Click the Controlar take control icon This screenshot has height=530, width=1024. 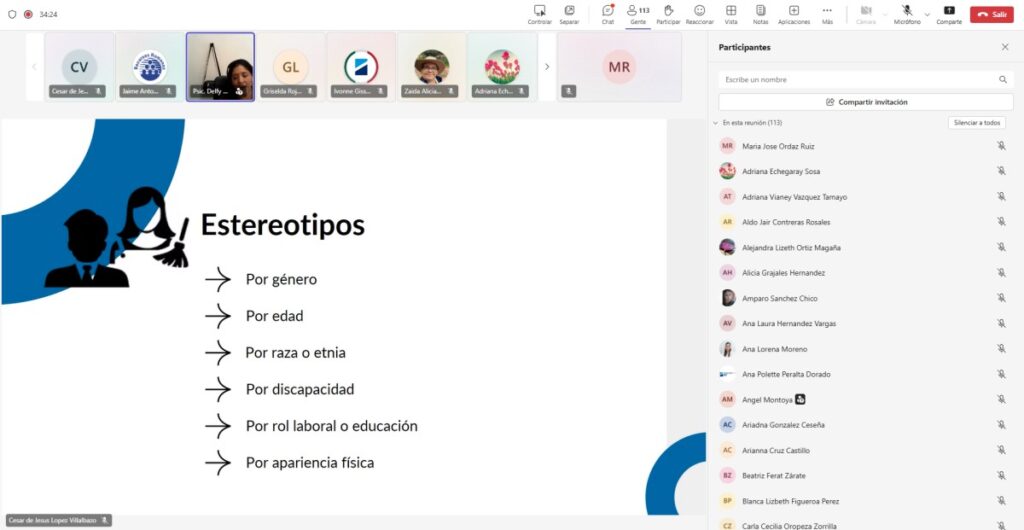click(540, 13)
